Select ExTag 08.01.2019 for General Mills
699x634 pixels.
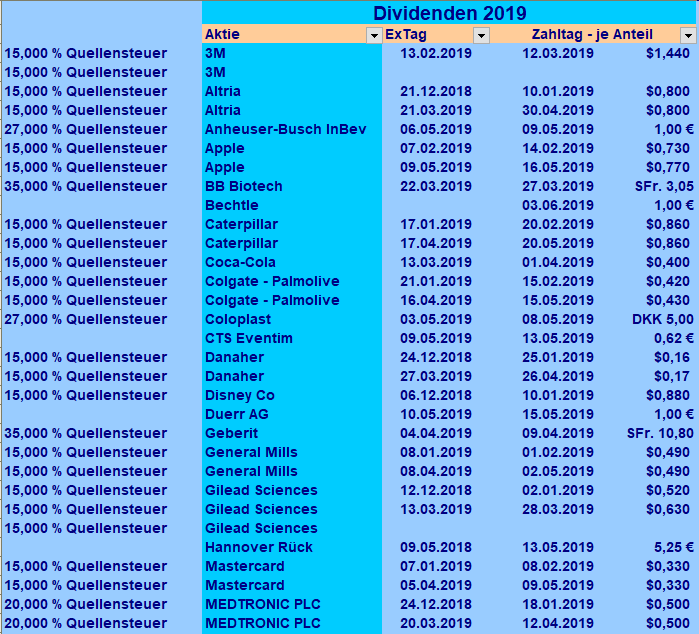point(436,453)
